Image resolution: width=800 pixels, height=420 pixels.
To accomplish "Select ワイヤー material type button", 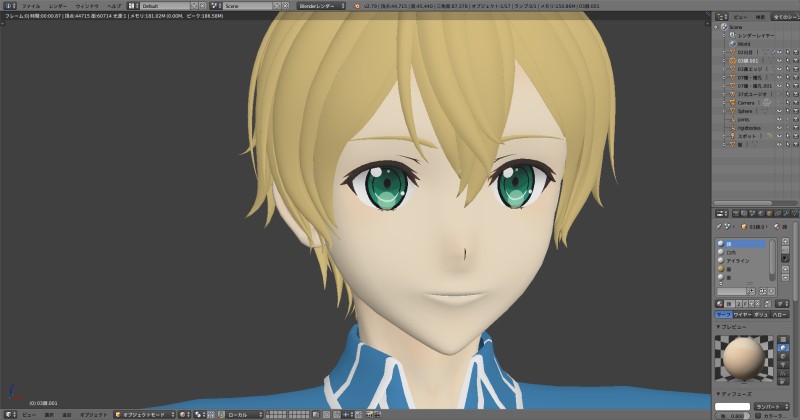I will (742, 315).
